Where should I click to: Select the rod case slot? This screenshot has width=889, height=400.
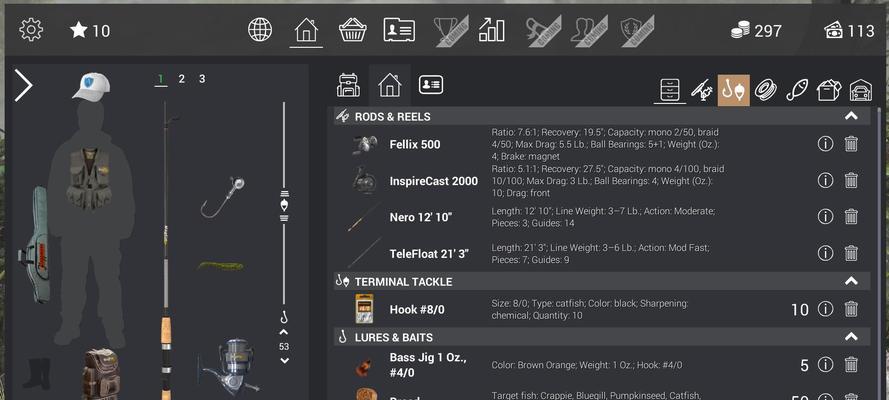[36, 245]
